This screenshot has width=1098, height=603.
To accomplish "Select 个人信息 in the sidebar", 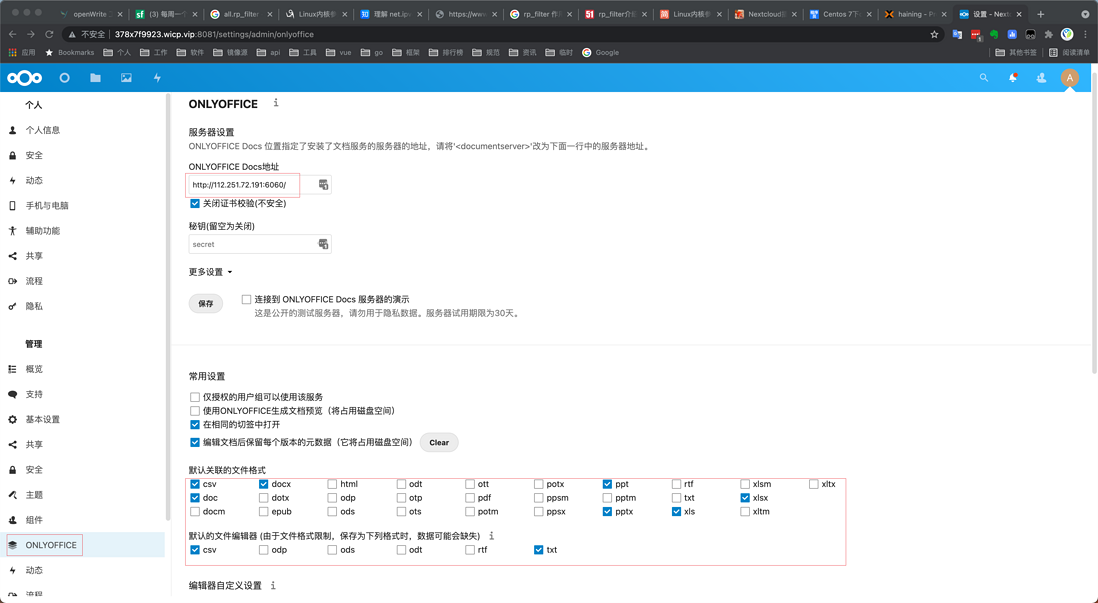I will tap(42, 130).
